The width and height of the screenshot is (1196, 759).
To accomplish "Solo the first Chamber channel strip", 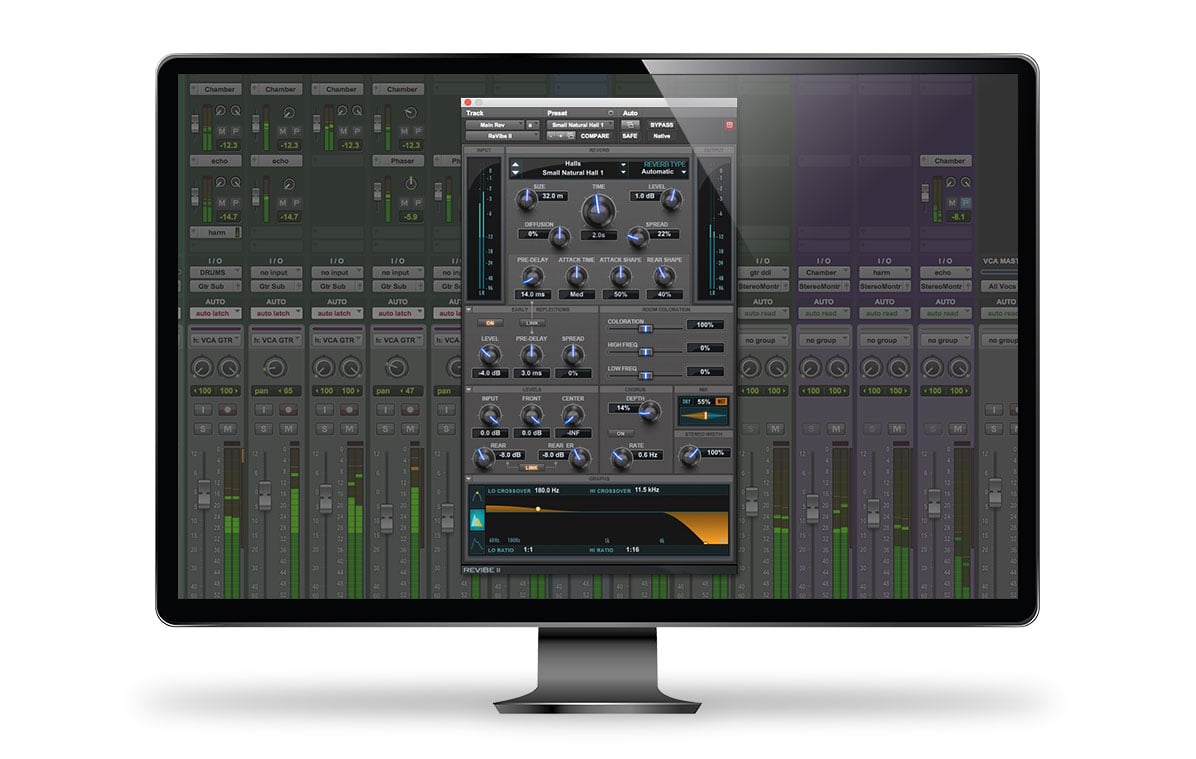I will pos(204,429).
